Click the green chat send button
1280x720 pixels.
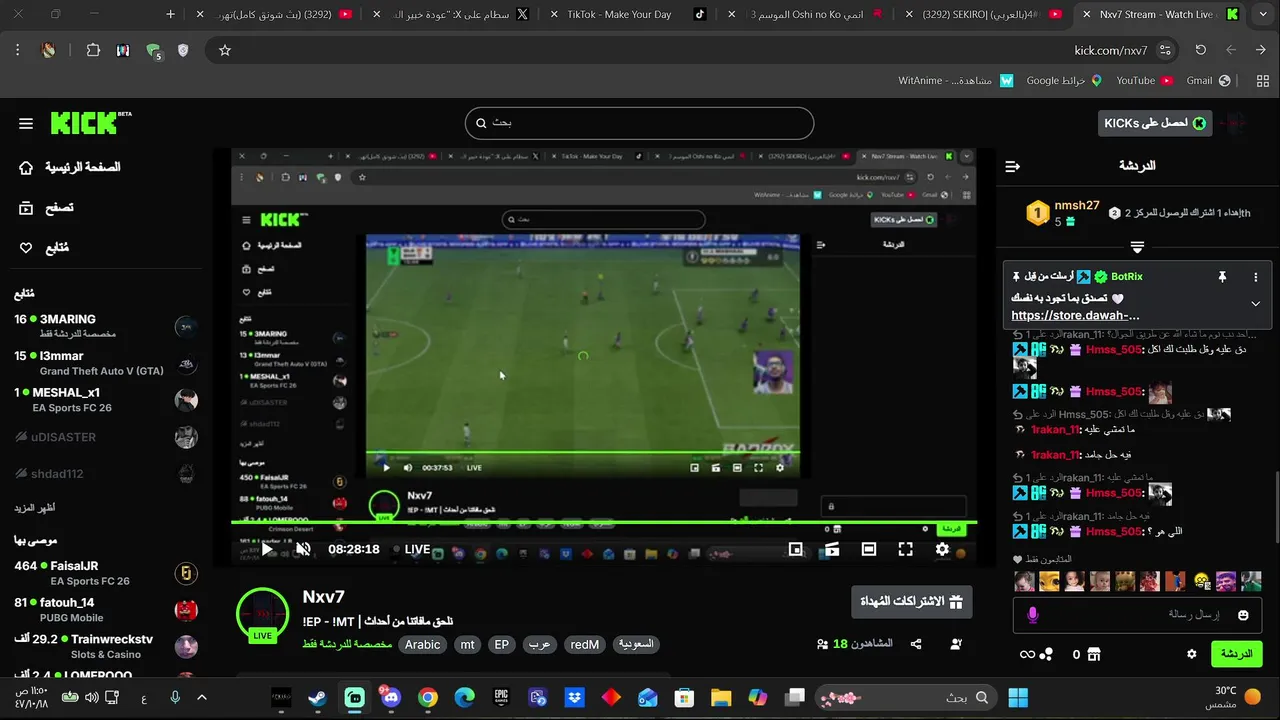pyautogui.click(x=1236, y=654)
